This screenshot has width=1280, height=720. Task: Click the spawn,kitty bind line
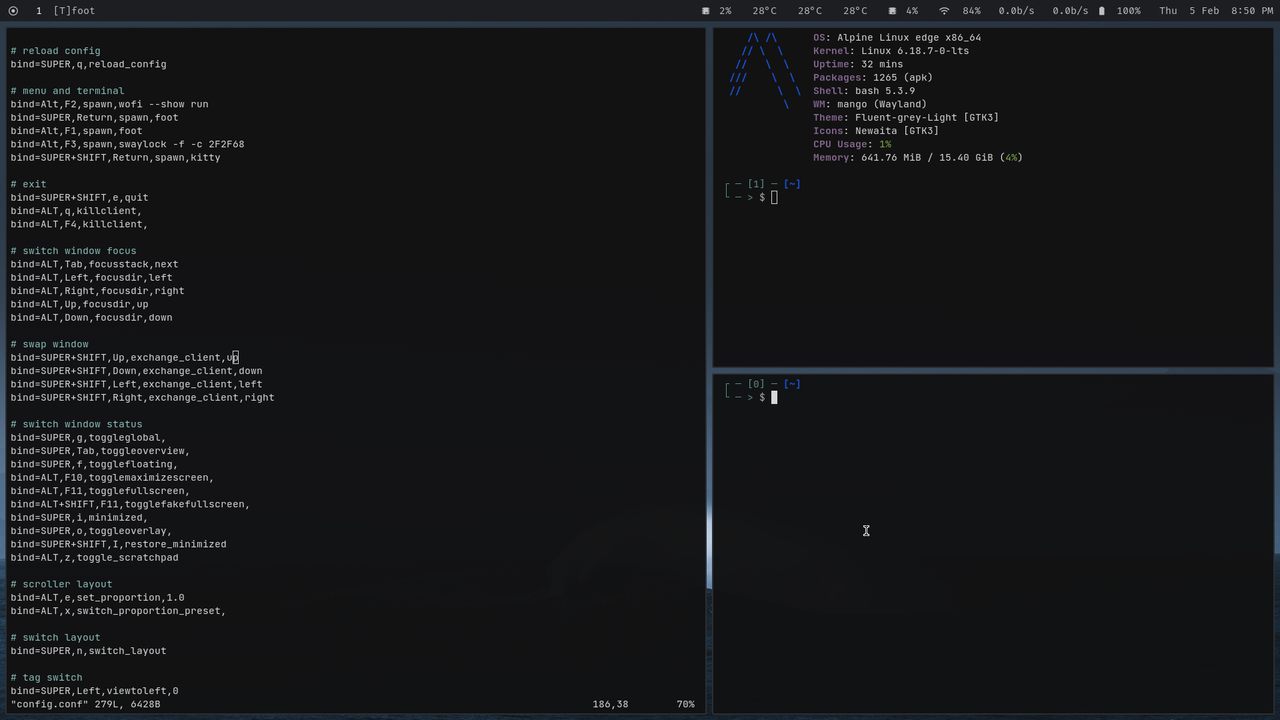116,157
